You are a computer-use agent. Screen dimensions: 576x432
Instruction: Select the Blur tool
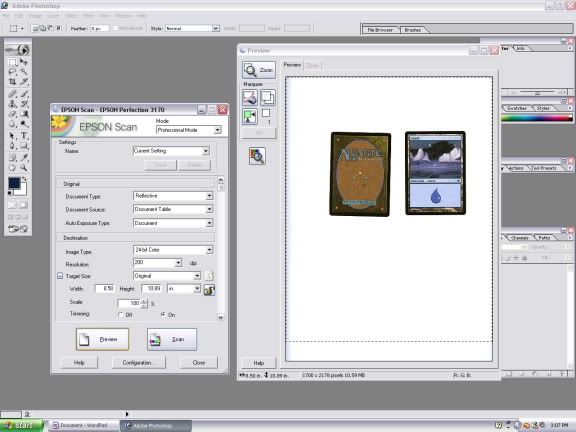pos(12,124)
